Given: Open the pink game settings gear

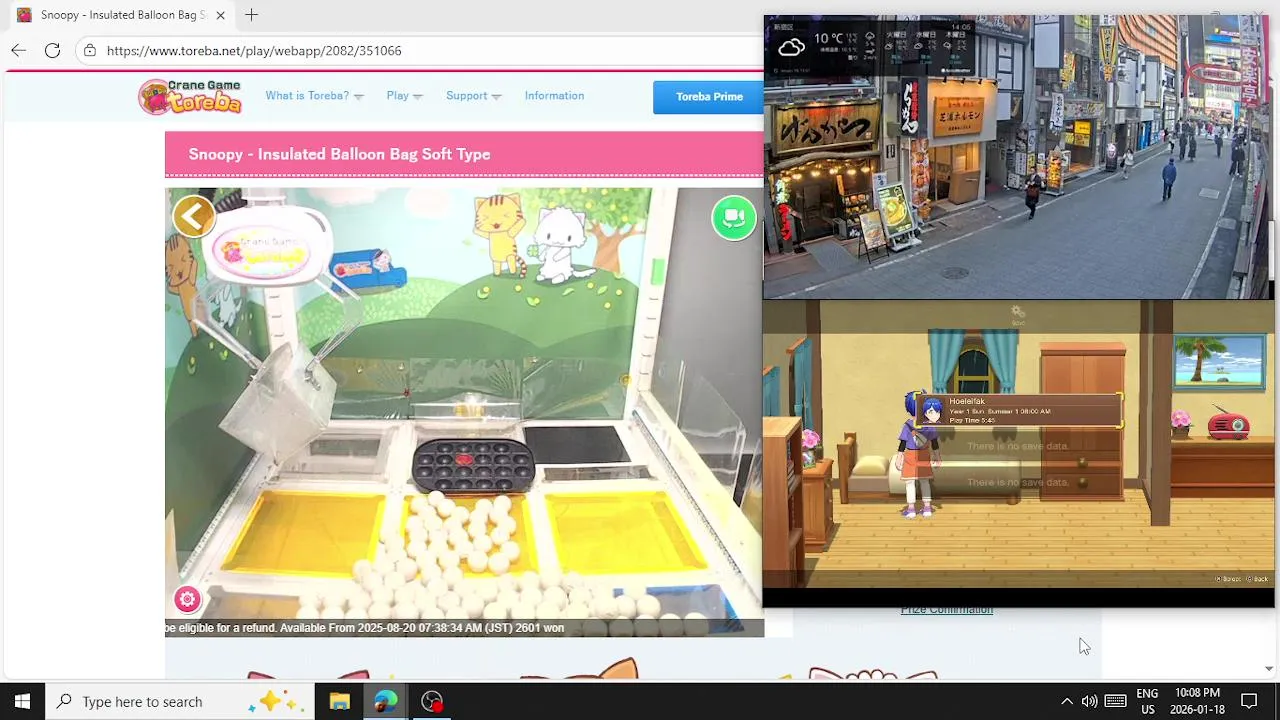Looking at the screenshot, I should [187, 599].
